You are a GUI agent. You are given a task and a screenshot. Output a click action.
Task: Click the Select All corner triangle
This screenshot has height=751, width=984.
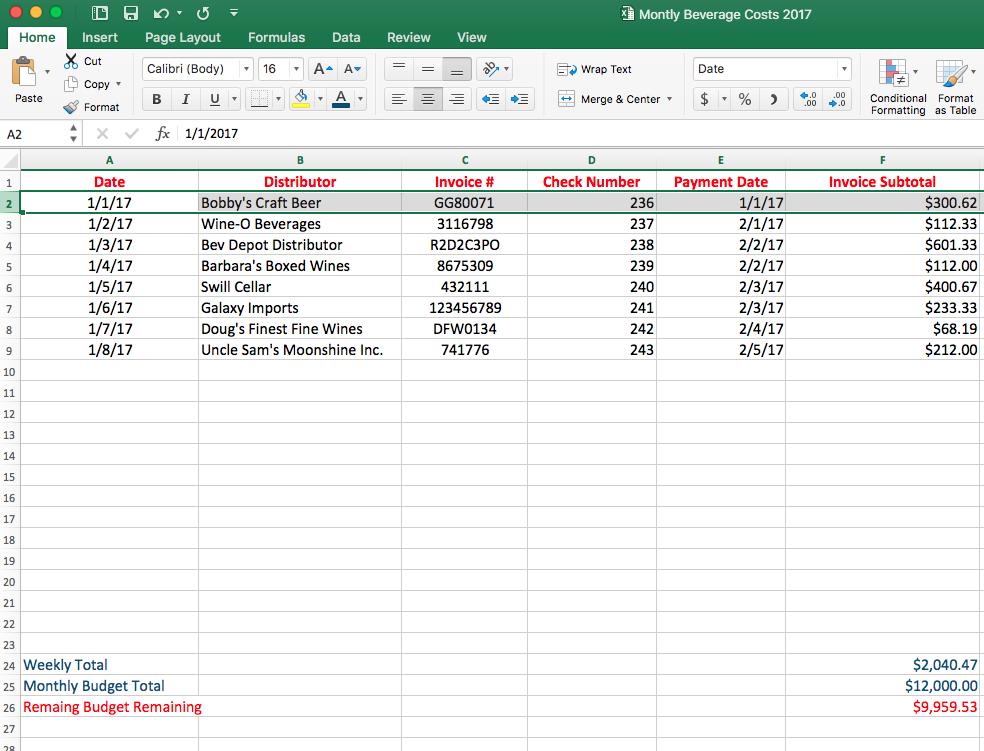click(11, 161)
